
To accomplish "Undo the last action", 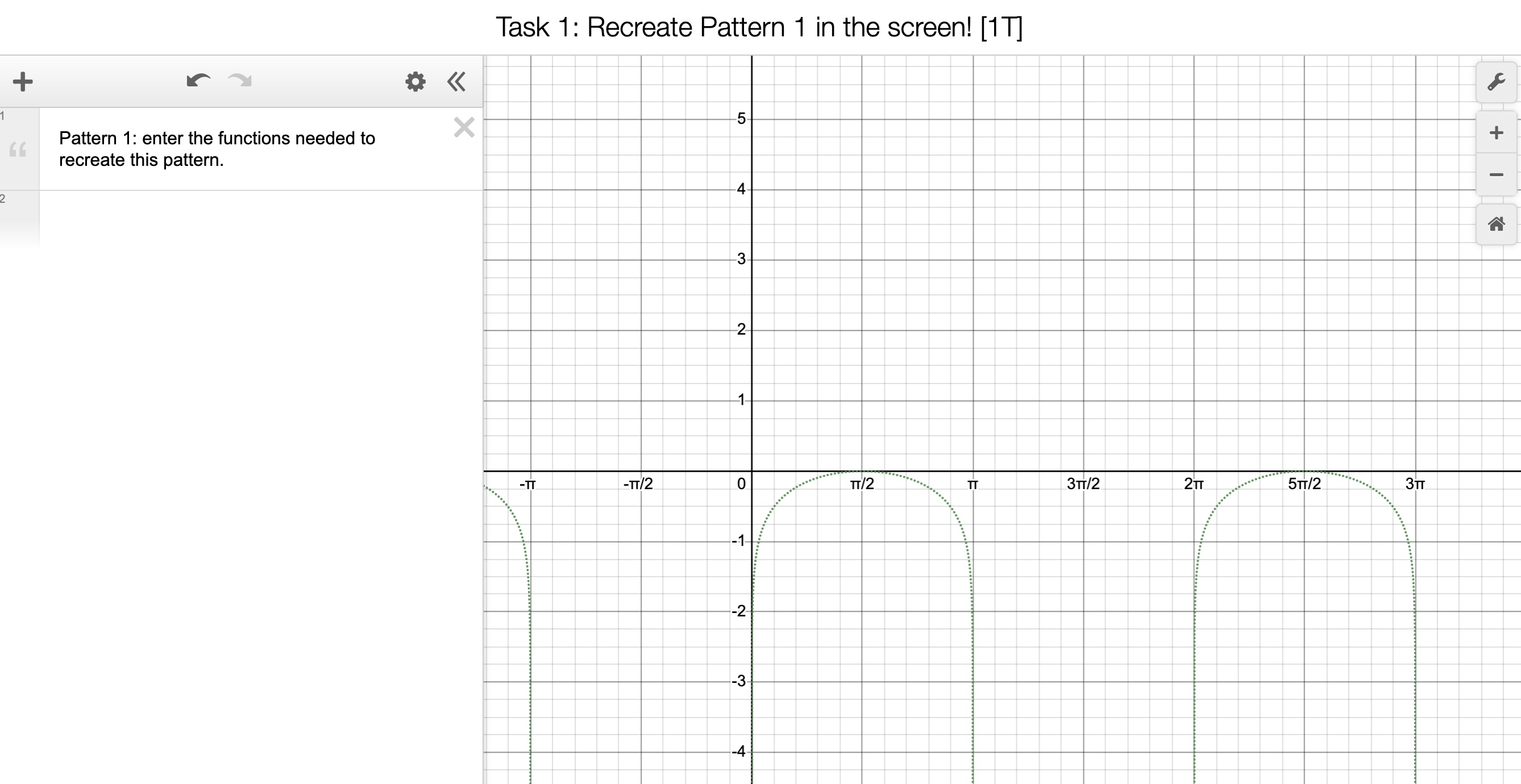I will pyautogui.click(x=198, y=81).
